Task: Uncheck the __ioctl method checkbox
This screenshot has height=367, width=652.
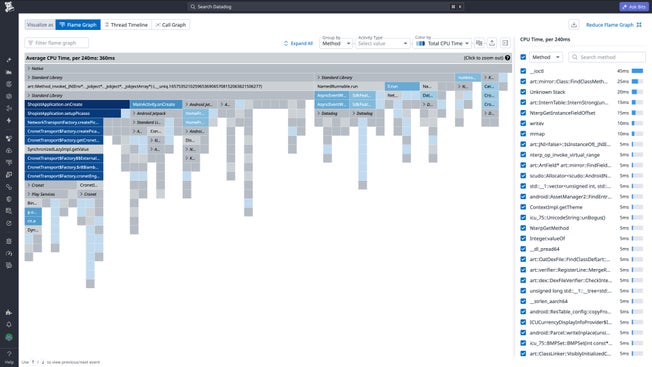Action: click(x=523, y=71)
